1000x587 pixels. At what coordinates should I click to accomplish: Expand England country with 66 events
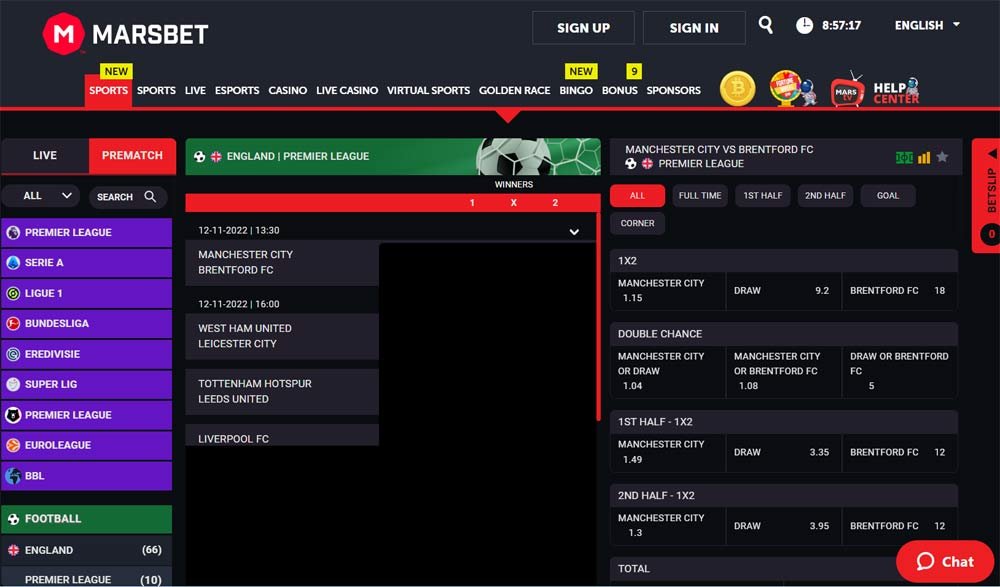(87, 550)
